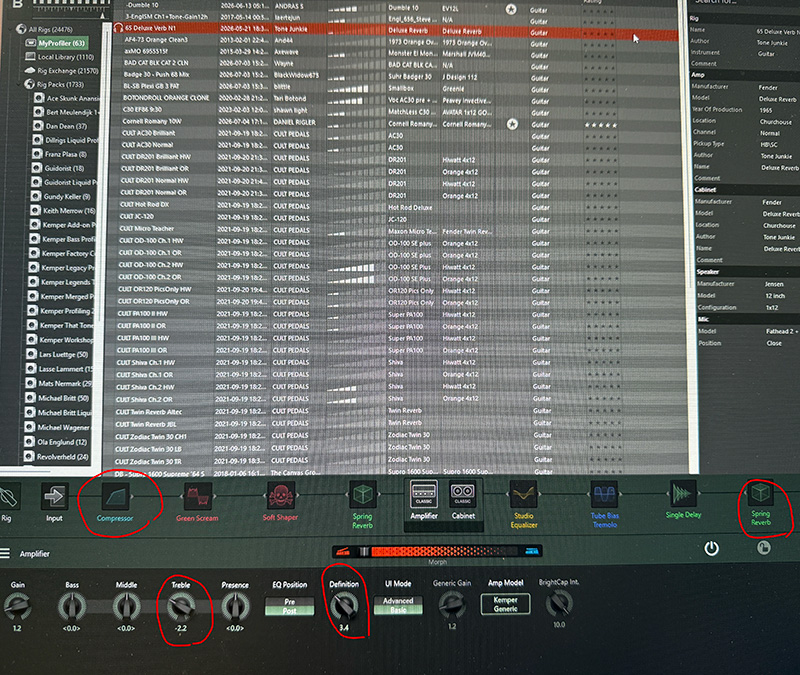The width and height of the screenshot is (800, 675).
Task: Select the Single Delay module
Action: click(683, 493)
